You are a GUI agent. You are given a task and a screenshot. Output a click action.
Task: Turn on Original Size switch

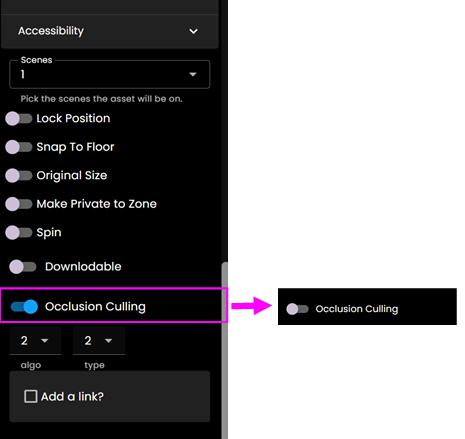coord(19,175)
